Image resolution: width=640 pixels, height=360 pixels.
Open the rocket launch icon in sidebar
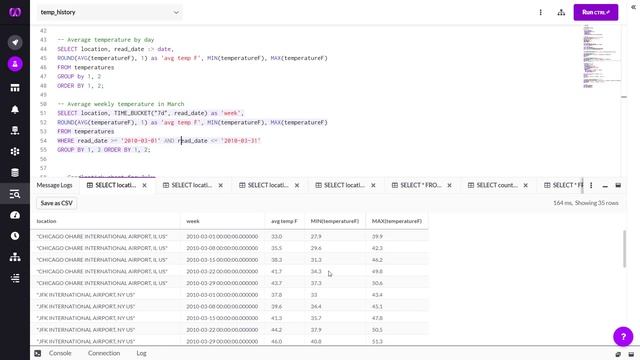point(15,42)
